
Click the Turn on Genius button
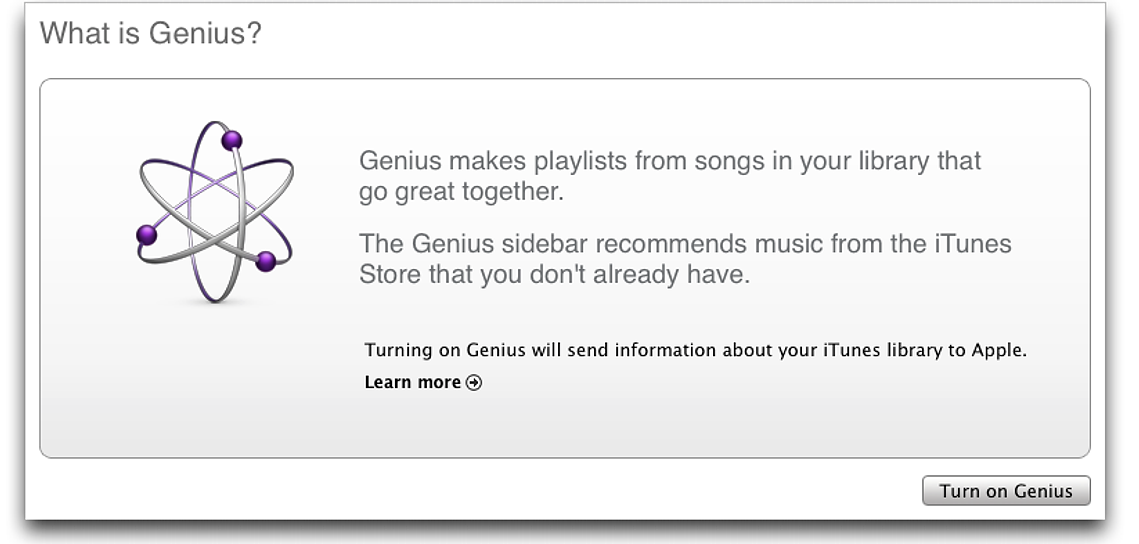coord(1006,491)
